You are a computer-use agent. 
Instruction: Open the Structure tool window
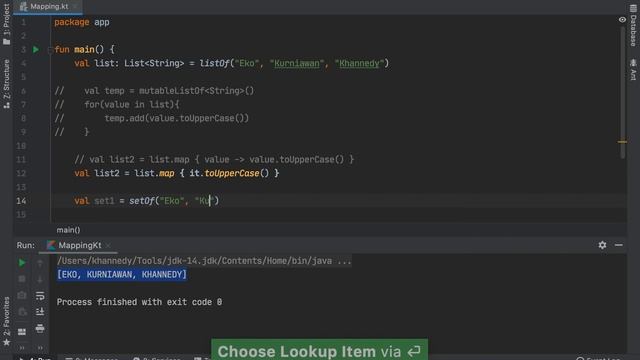[x=6, y=84]
